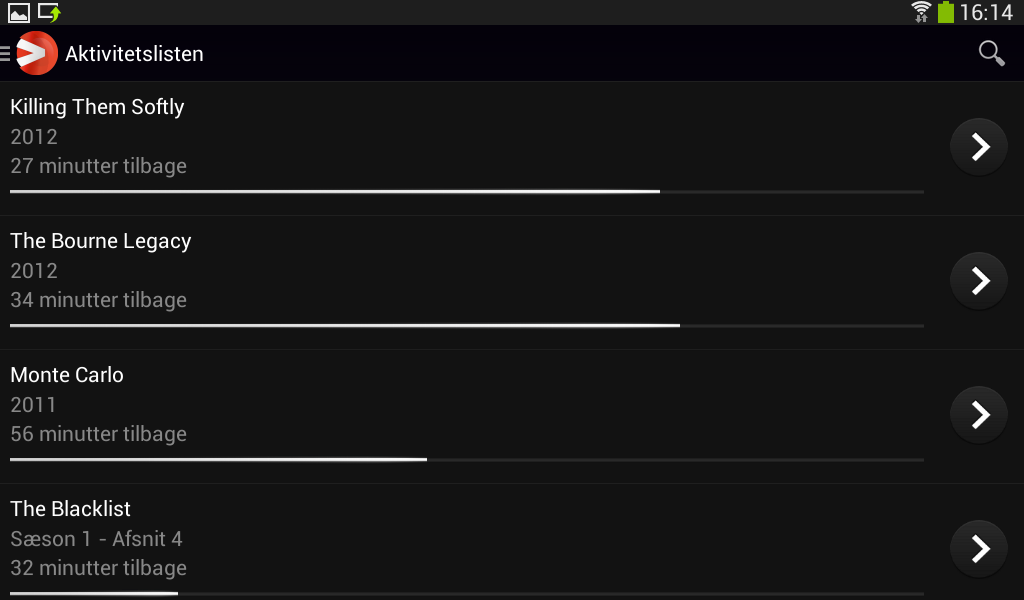This screenshot has width=1024, height=600.
Task: Open The Bourne Legacy arrow button
Action: click(x=979, y=281)
